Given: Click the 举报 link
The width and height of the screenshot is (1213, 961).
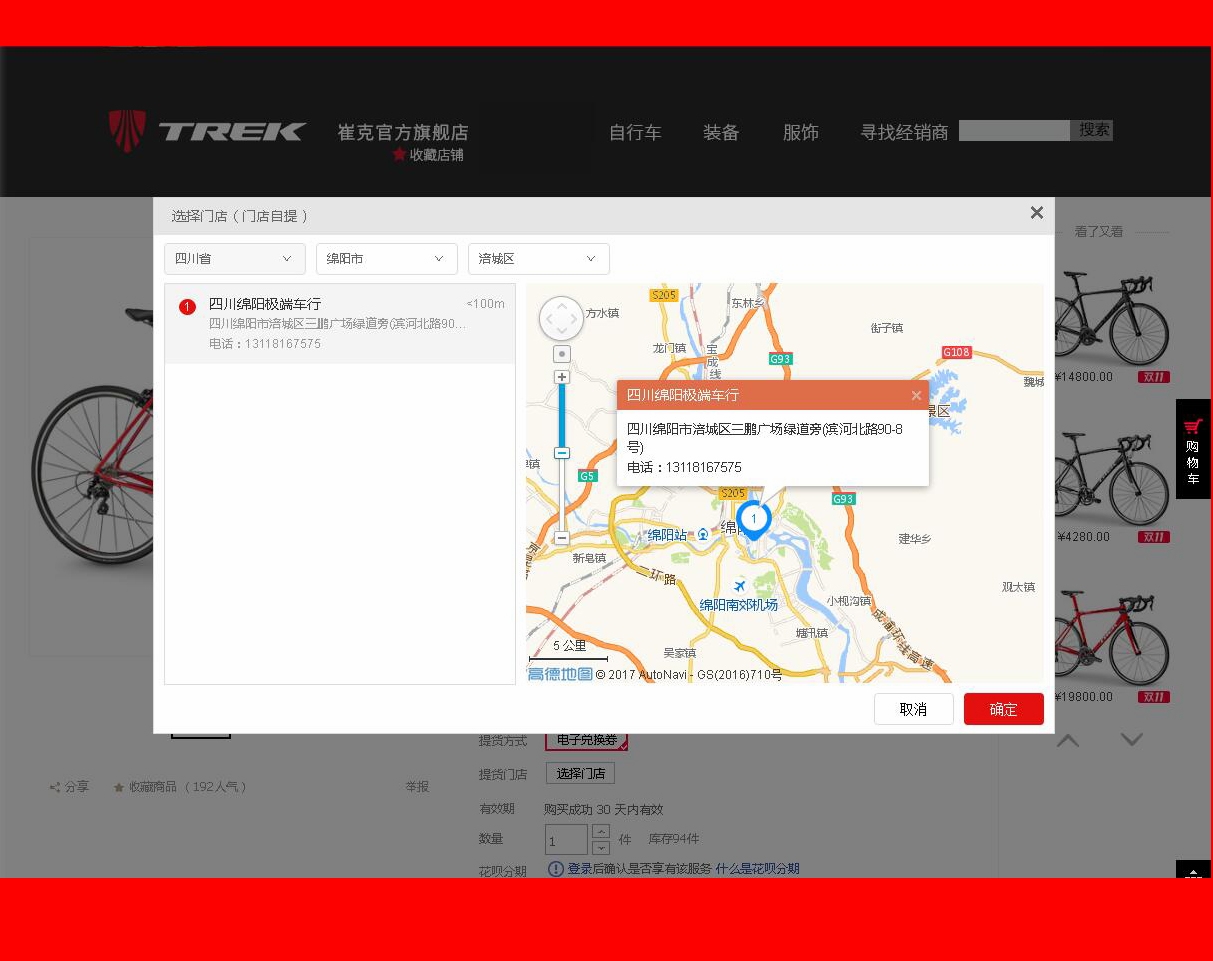Looking at the screenshot, I should pos(417,787).
